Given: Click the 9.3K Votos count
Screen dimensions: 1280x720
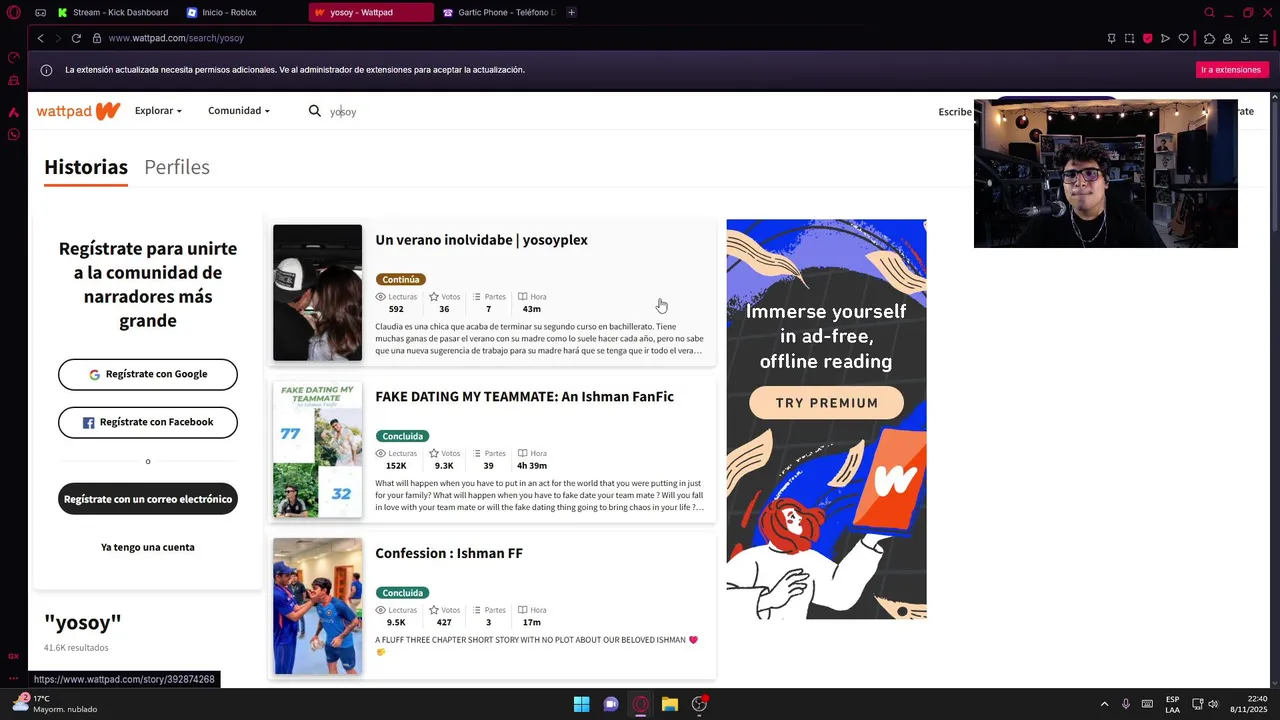Looking at the screenshot, I should 444,465.
